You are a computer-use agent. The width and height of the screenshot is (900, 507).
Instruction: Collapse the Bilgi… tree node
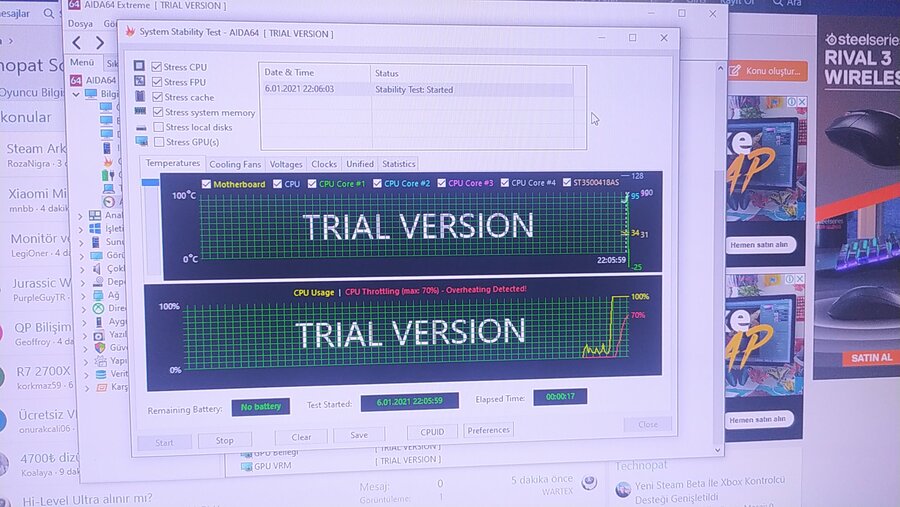[x=76, y=94]
